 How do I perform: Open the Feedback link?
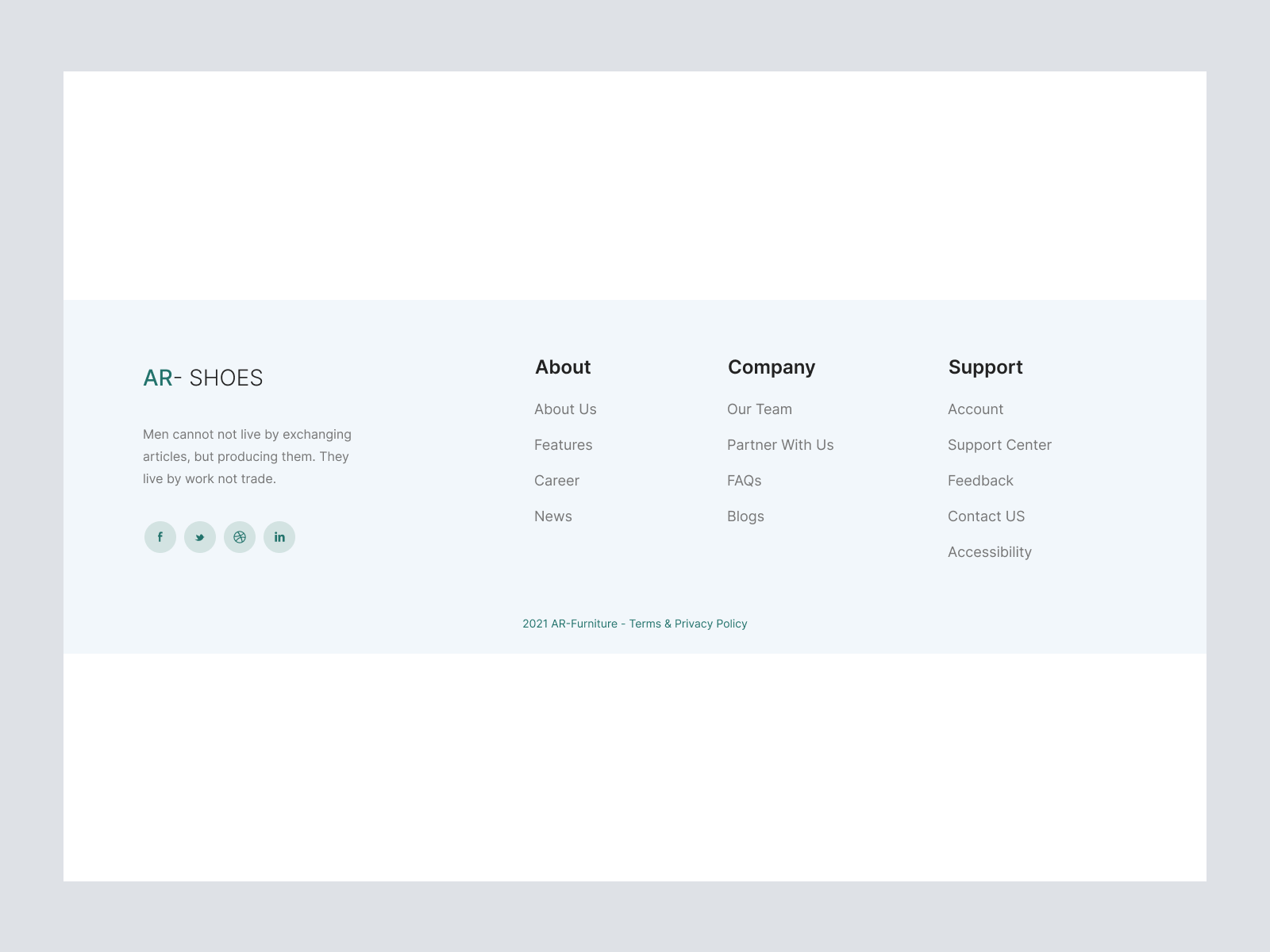[x=980, y=481]
